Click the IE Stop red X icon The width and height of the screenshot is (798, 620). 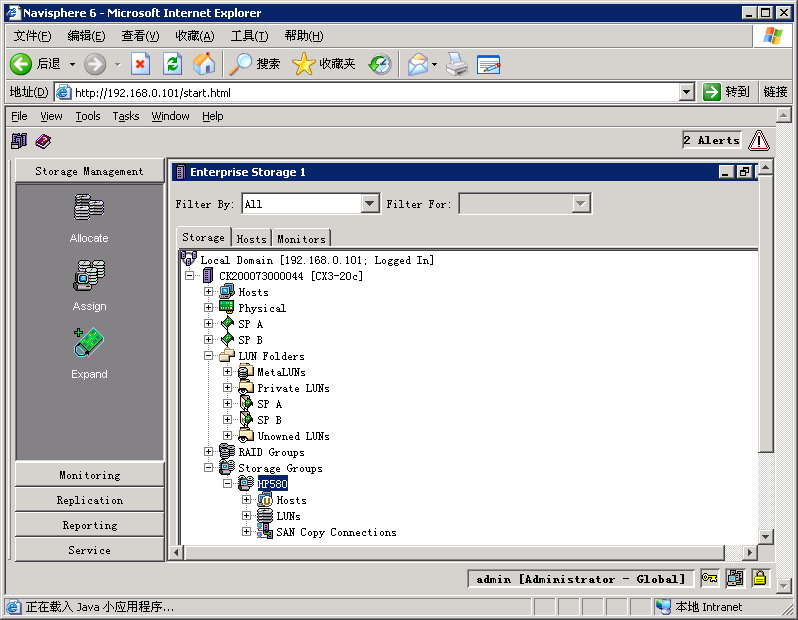click(140, 64)
